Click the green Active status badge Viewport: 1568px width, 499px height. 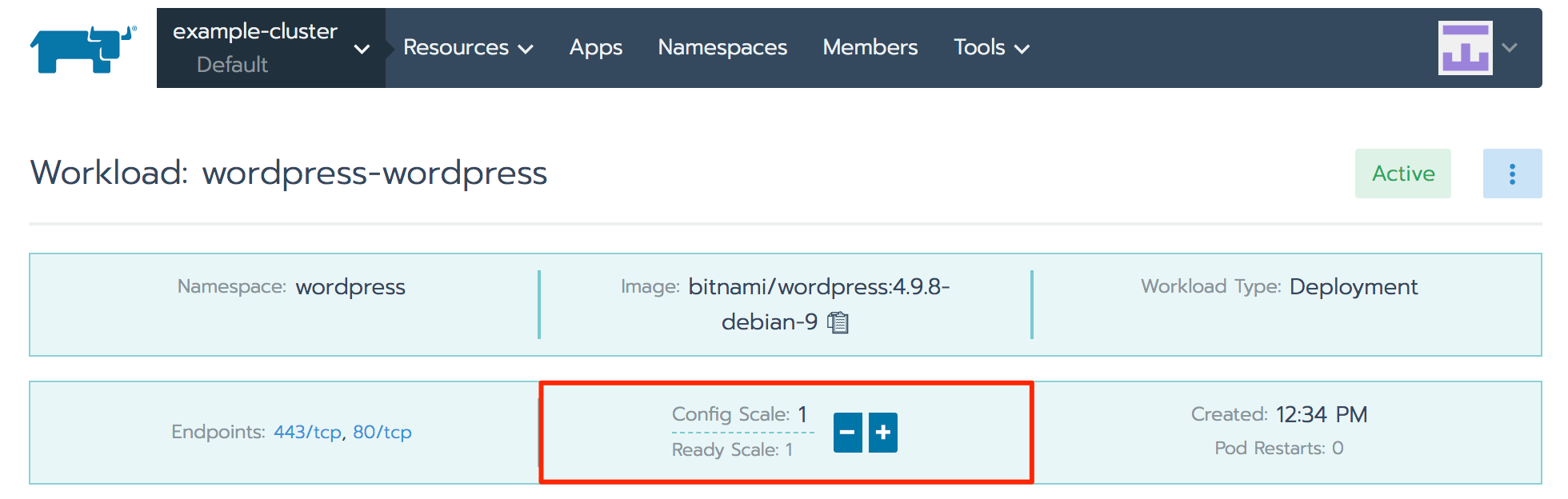(1402, 174)
